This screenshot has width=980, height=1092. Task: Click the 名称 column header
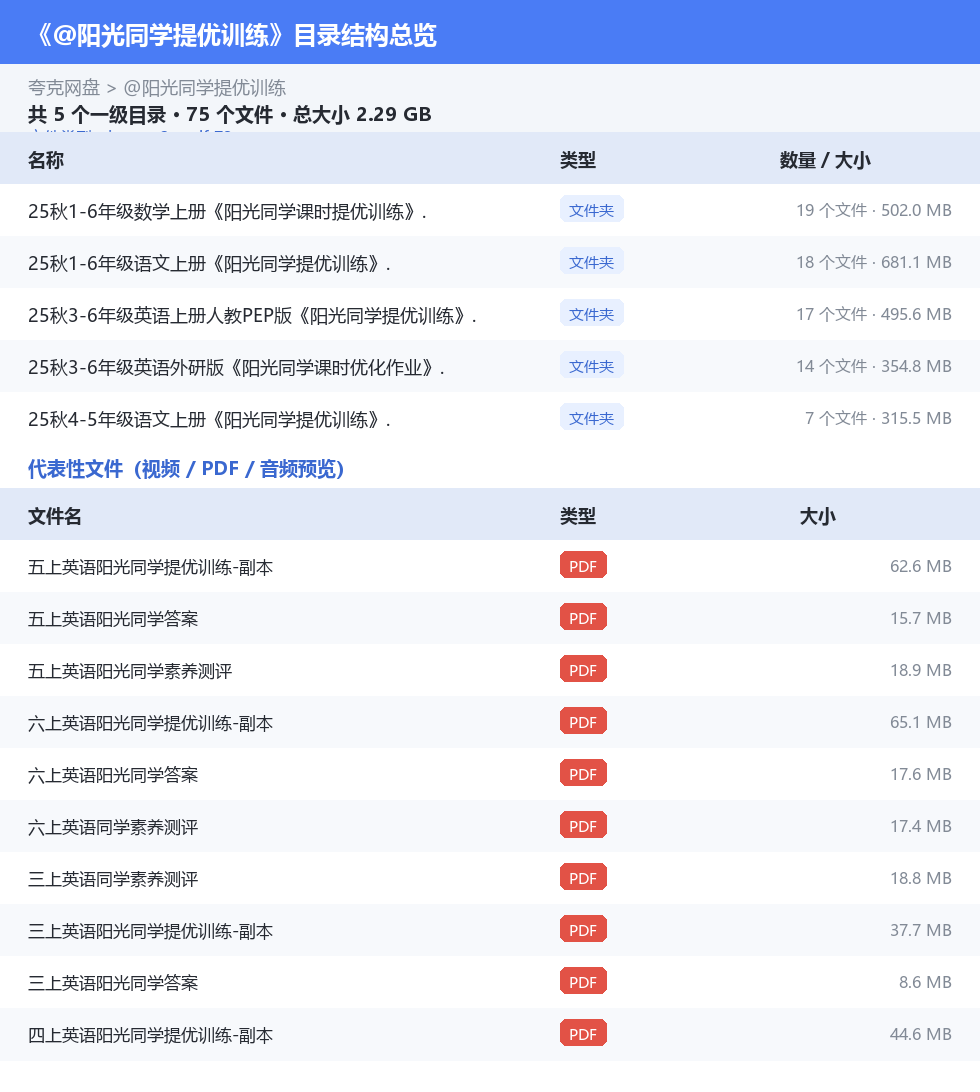point(46,160)
